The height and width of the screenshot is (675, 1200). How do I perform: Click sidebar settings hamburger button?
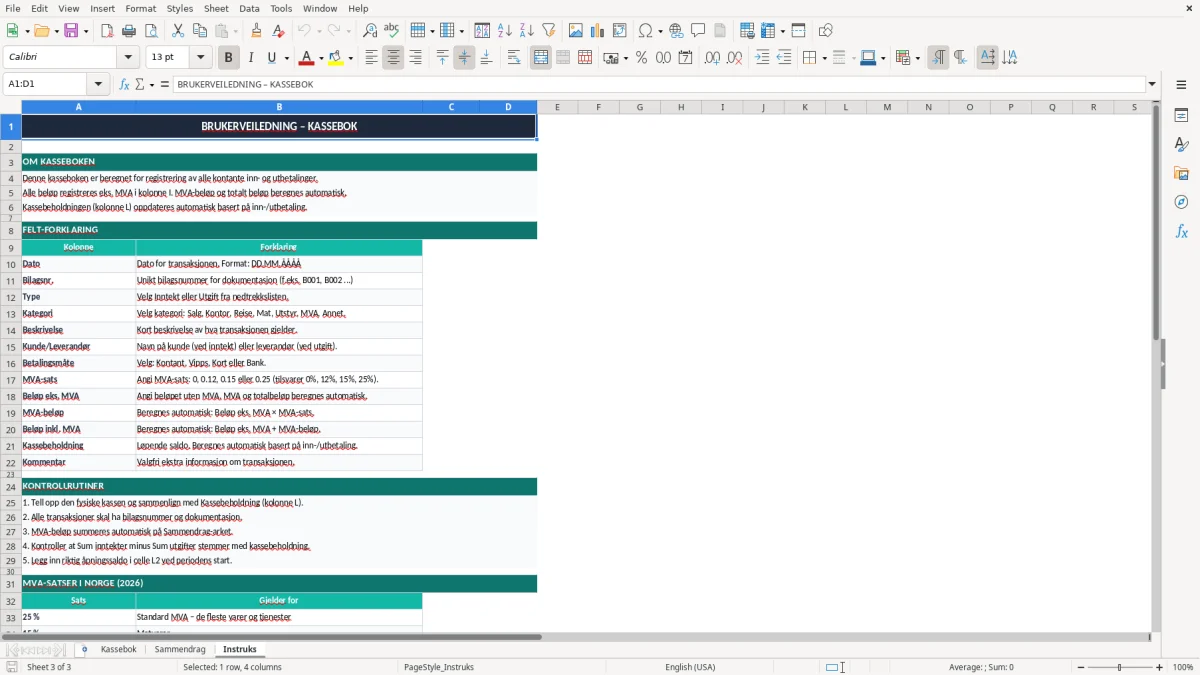(x=1181, y=84)
